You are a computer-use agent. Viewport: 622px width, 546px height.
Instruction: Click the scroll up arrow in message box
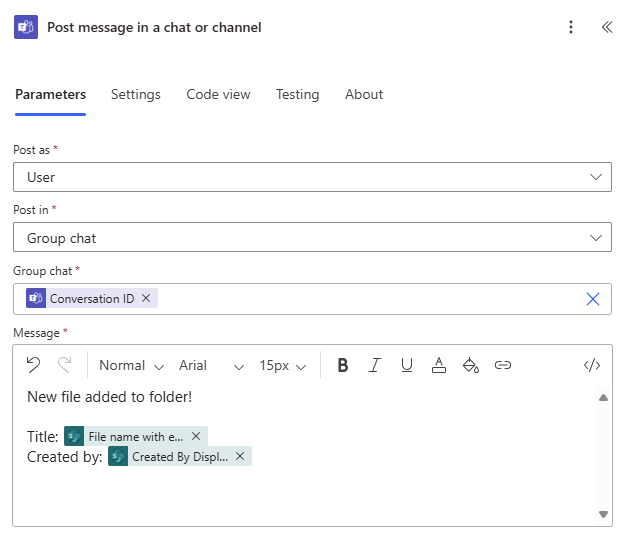pyautogui.click(x=603, y=397)
